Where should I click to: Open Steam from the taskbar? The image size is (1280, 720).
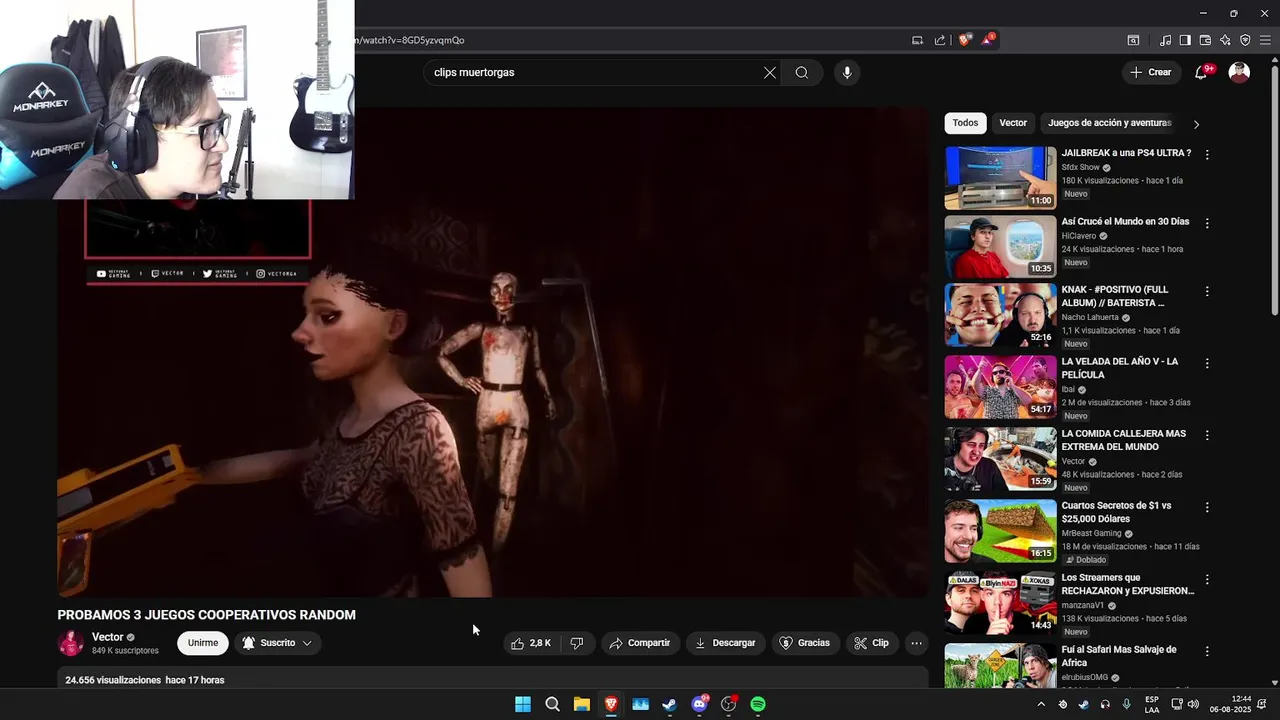click(669, 704)
